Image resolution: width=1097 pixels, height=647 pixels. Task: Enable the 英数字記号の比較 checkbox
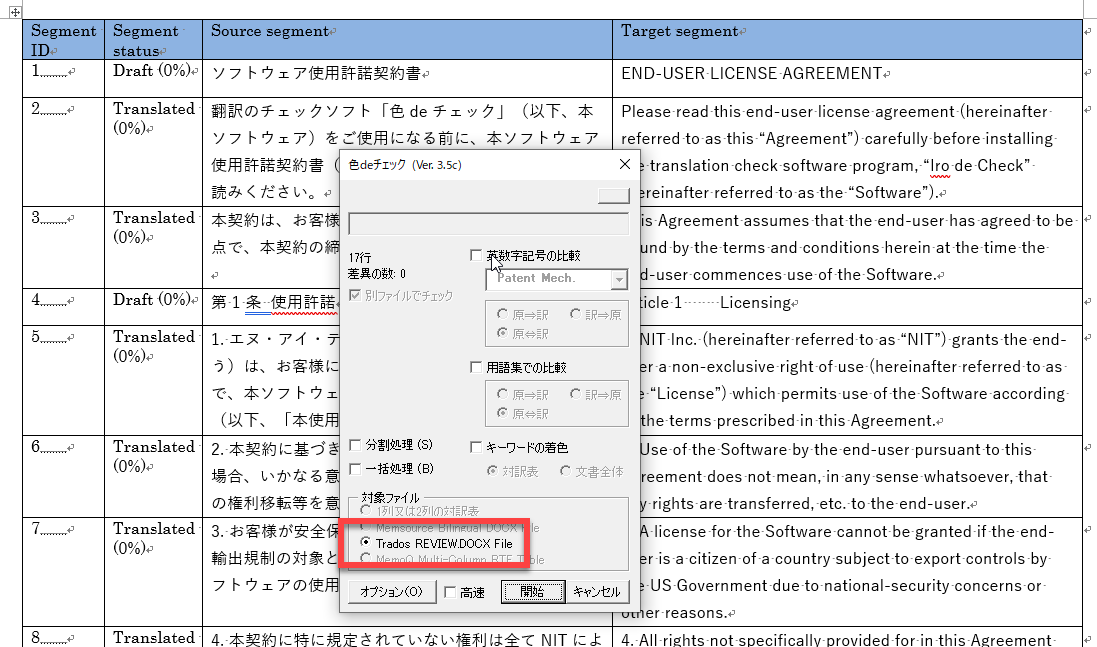click(x=477, y=256)
